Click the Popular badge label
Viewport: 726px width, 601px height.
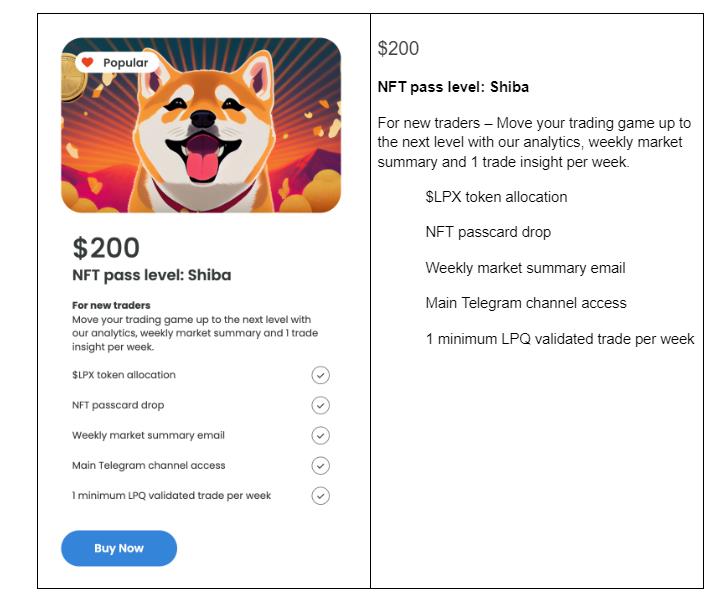pos(125,63)
